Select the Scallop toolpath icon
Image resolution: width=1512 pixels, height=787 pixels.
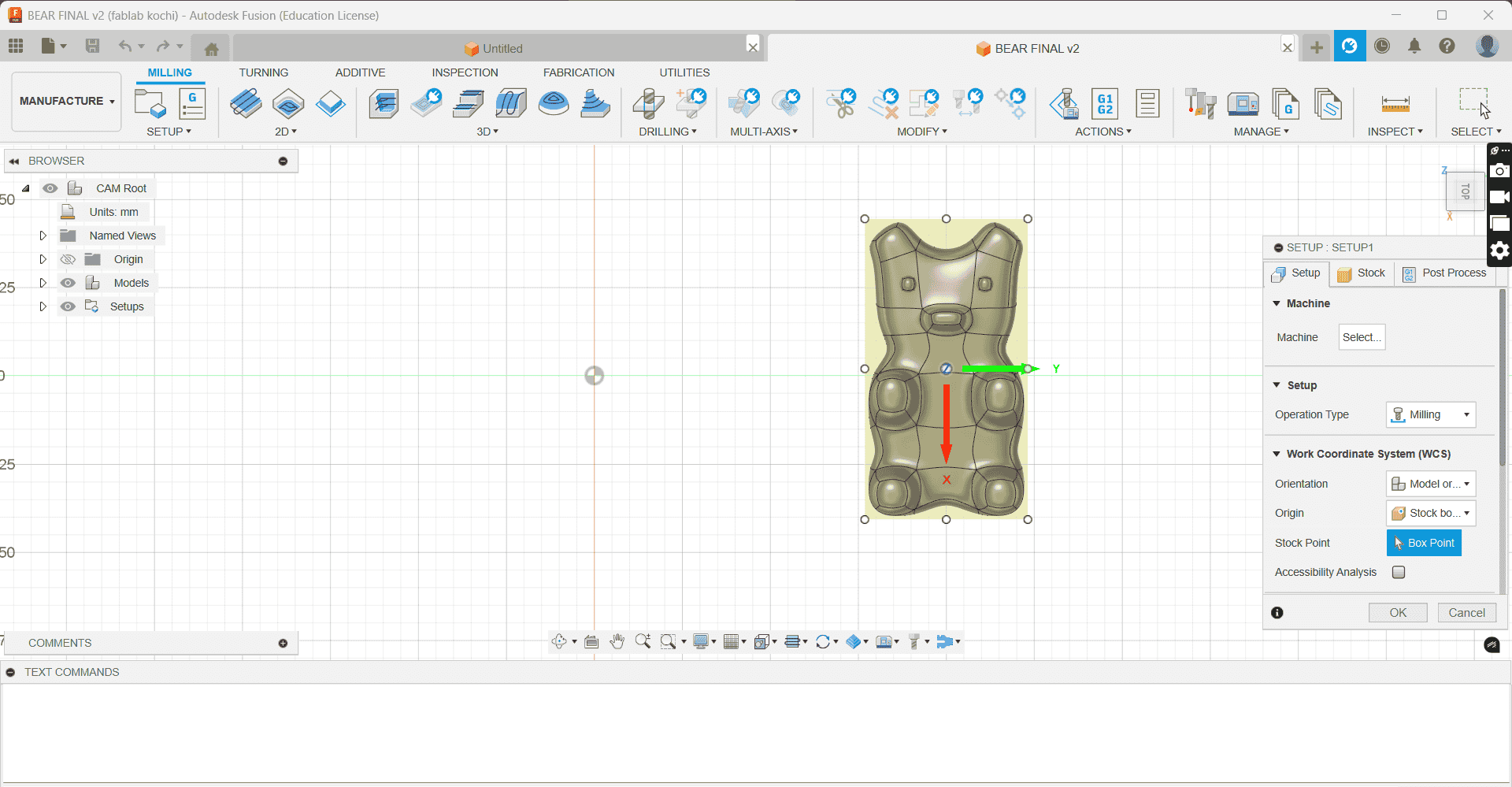tap(554, 103)
